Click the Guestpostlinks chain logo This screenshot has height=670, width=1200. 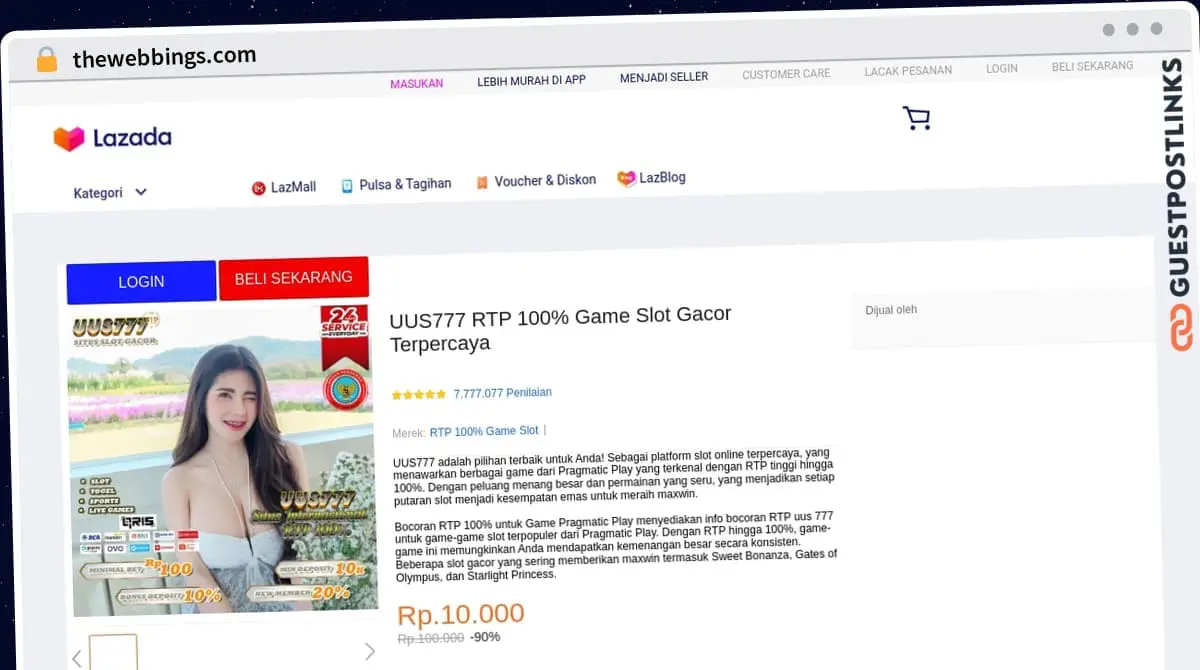click(x=1181, y=328)
